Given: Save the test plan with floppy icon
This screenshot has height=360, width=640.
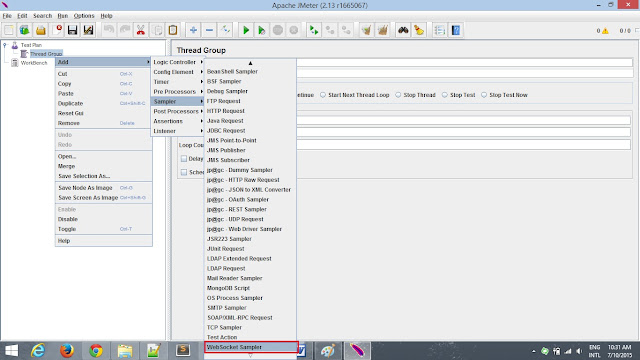Looking at the screenshot, I should [73, 30].
